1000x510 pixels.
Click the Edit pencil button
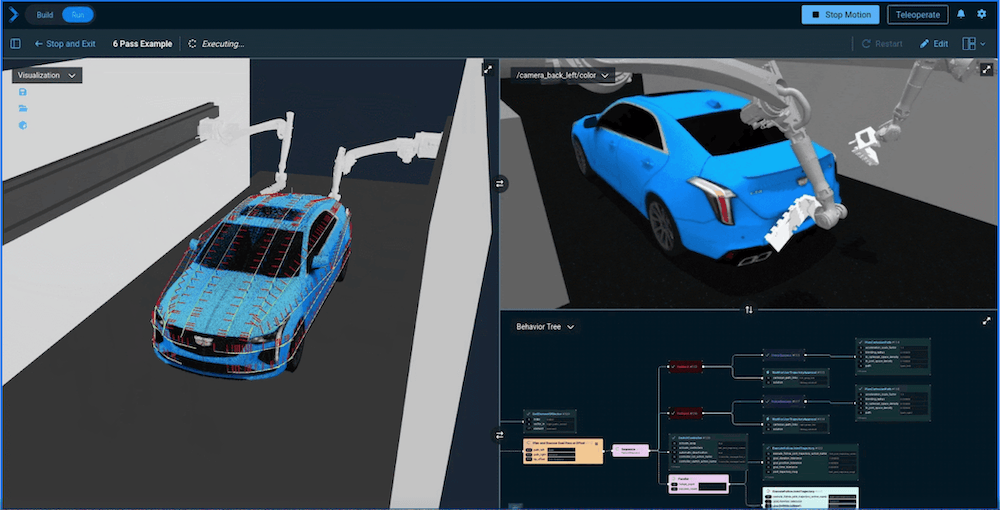tap(933, 44)
